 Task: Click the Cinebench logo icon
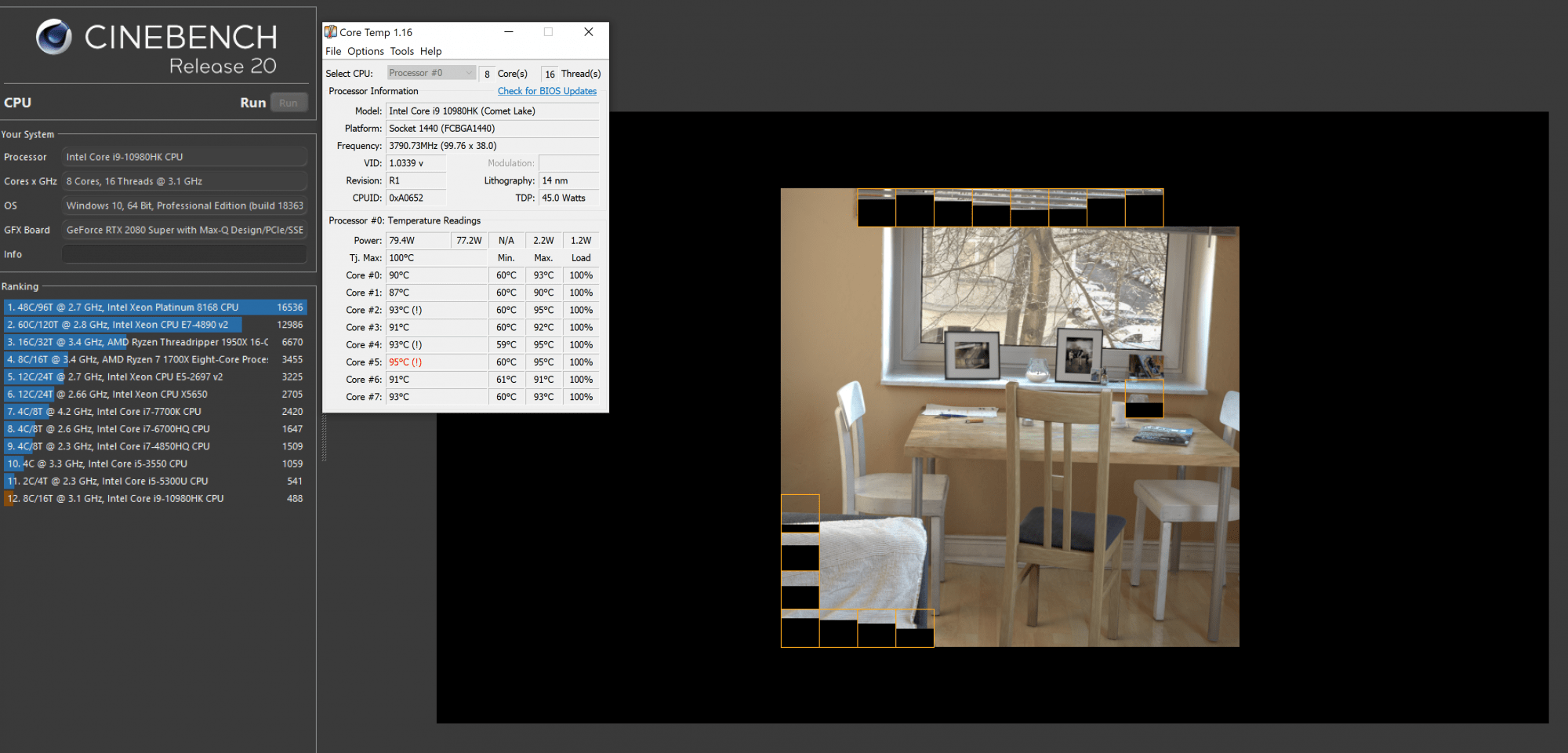53,37
